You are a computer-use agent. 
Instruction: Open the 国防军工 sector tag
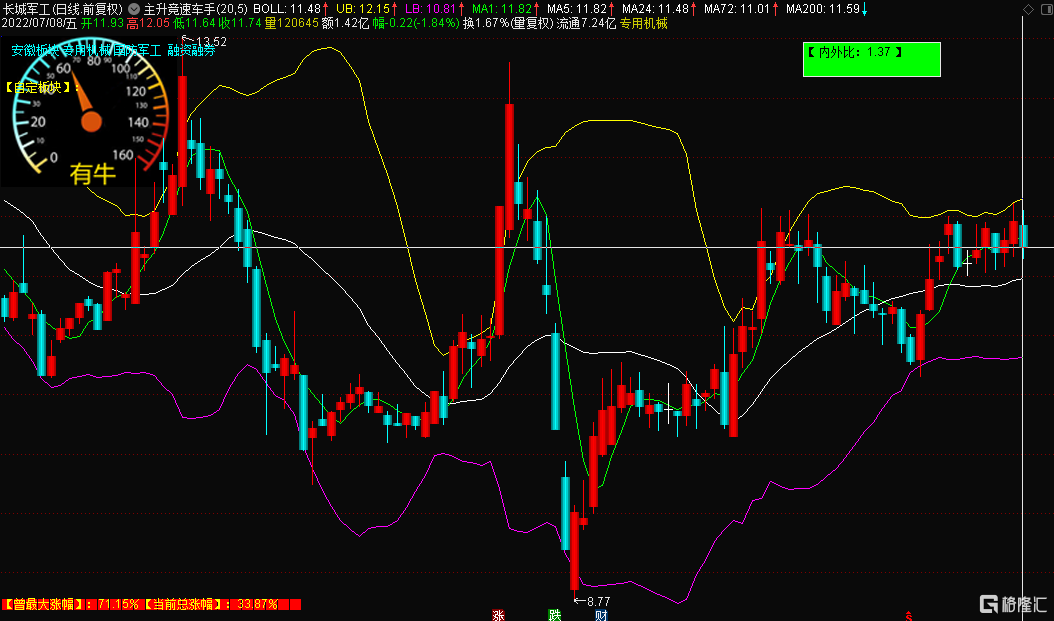point(138,50)
